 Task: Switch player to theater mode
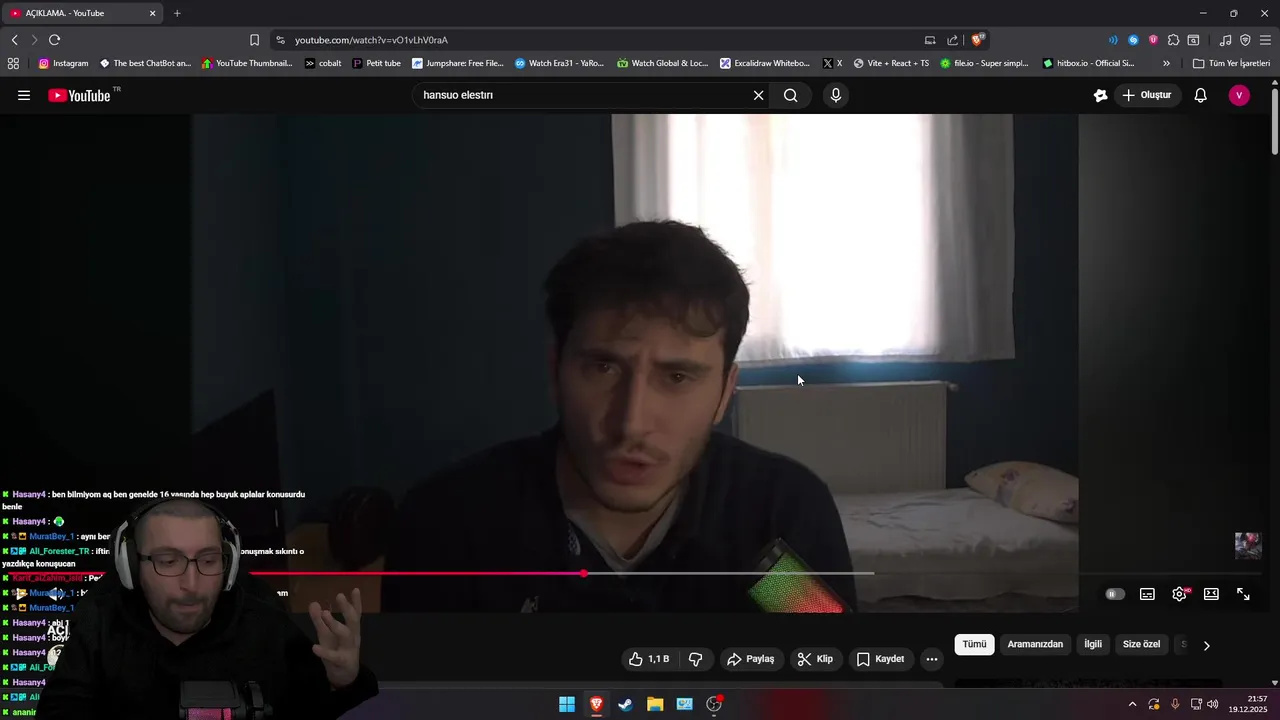(1211, 594)
